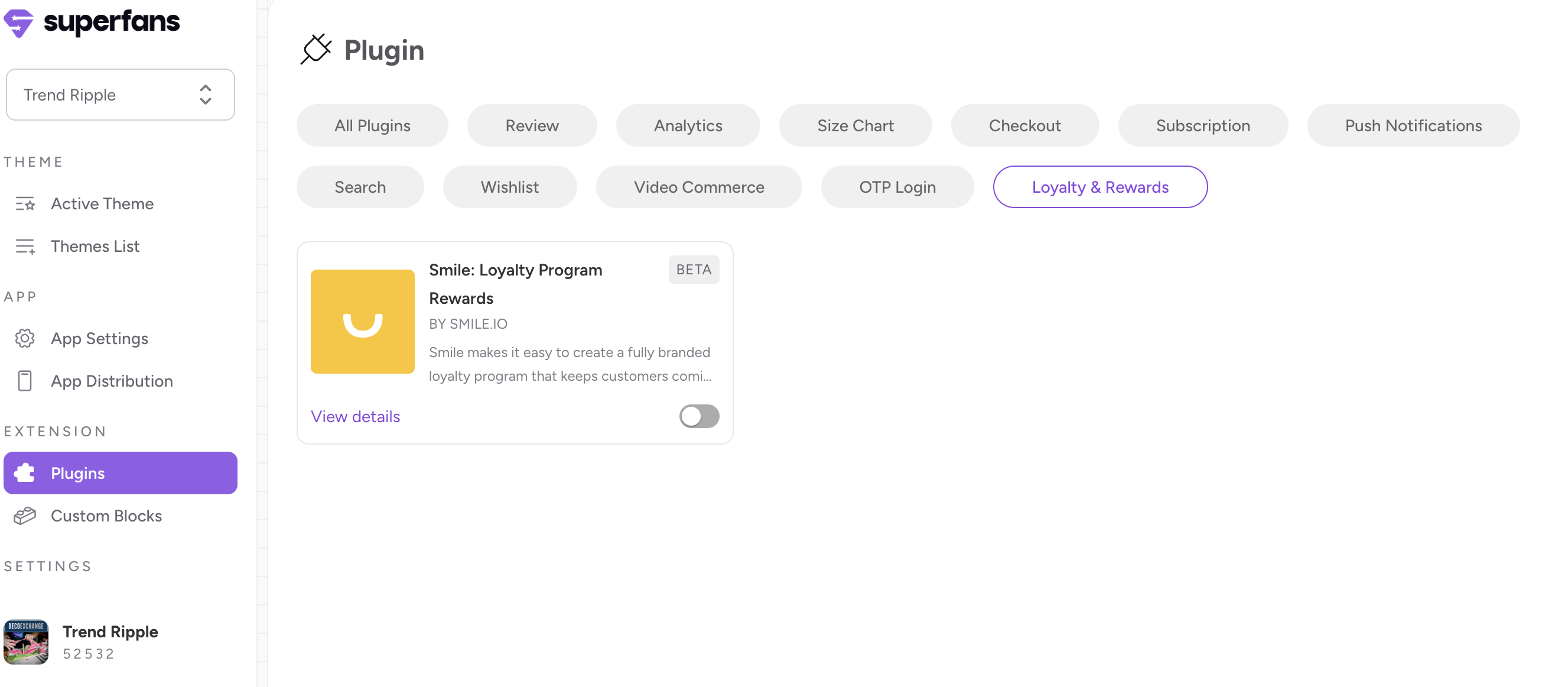
Task: Select the All Plugins filter tab
Action: [372, 125]
